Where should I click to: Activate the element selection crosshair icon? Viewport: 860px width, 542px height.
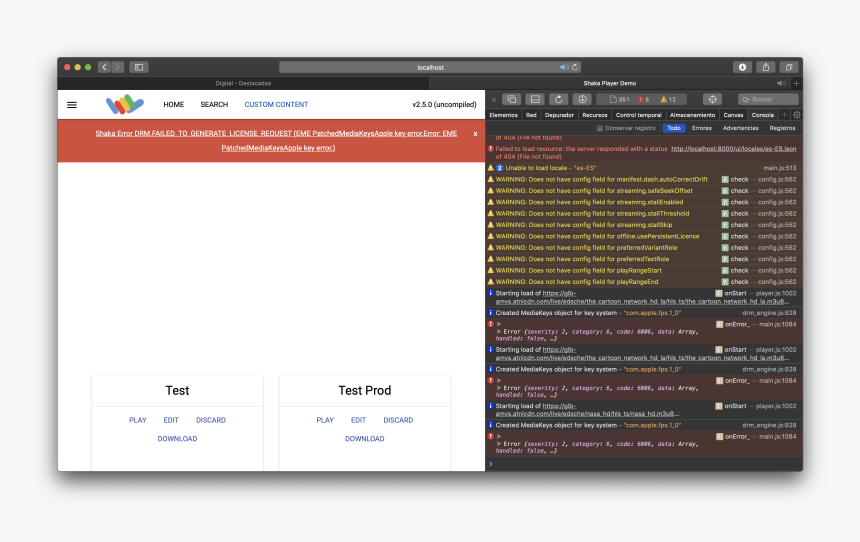pyautogui.click(x=712, y=99)
